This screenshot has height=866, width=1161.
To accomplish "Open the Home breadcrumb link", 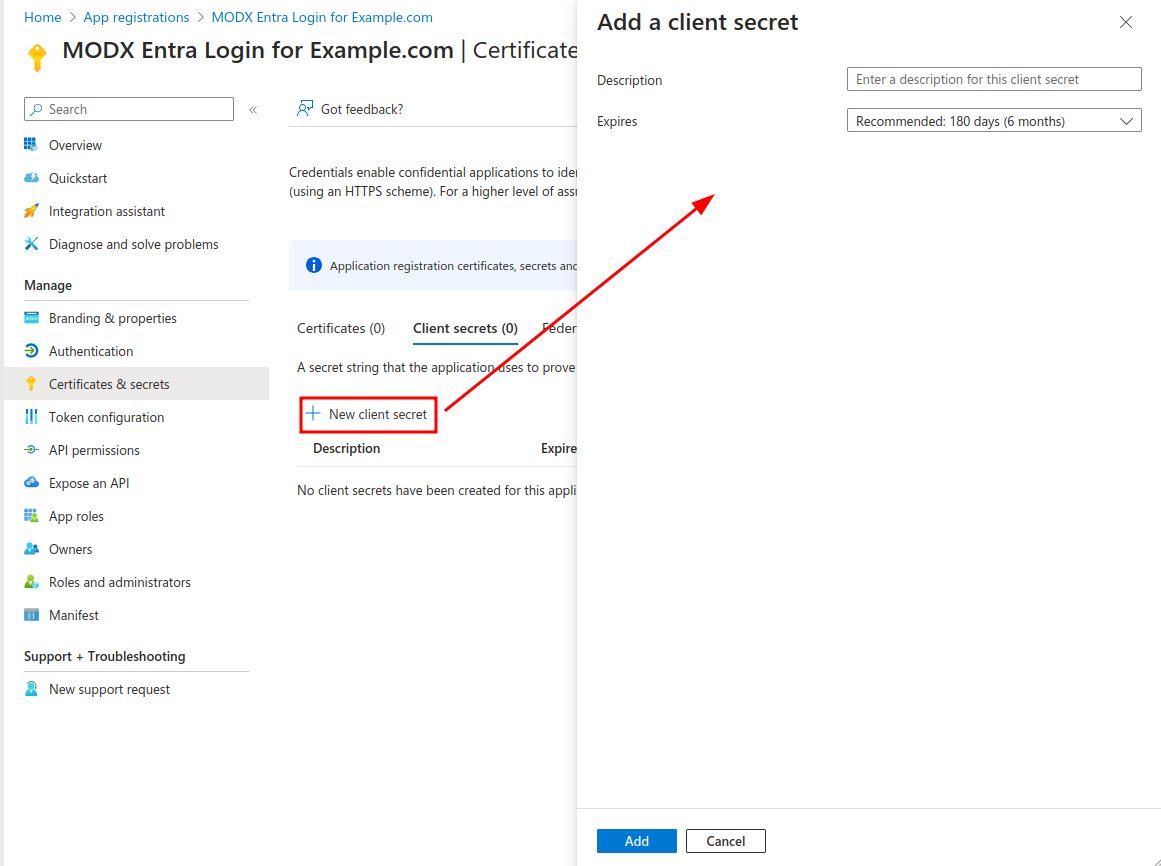I will 42,17.
